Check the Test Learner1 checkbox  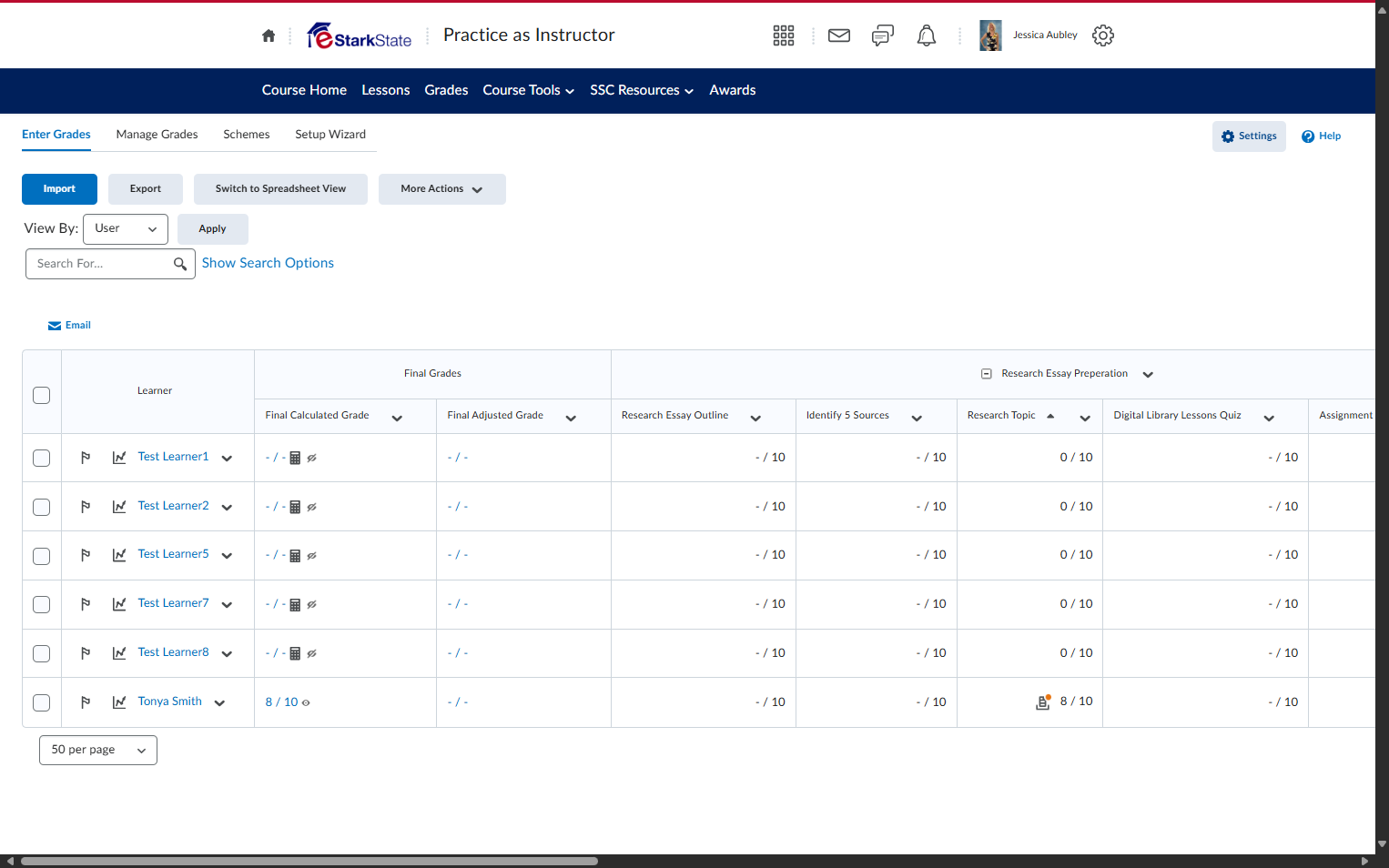point(42,458)
